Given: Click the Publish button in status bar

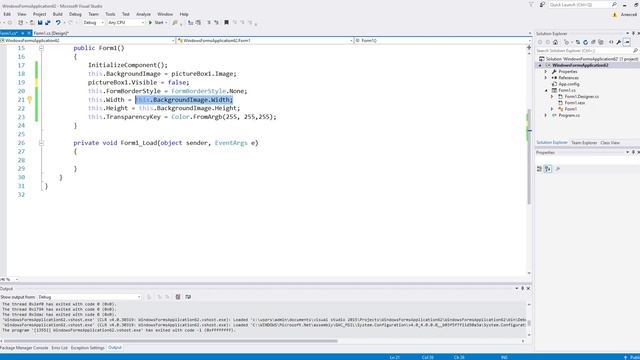Looking at the screenshot, I should pyautogui.click(x=632, y=357).
